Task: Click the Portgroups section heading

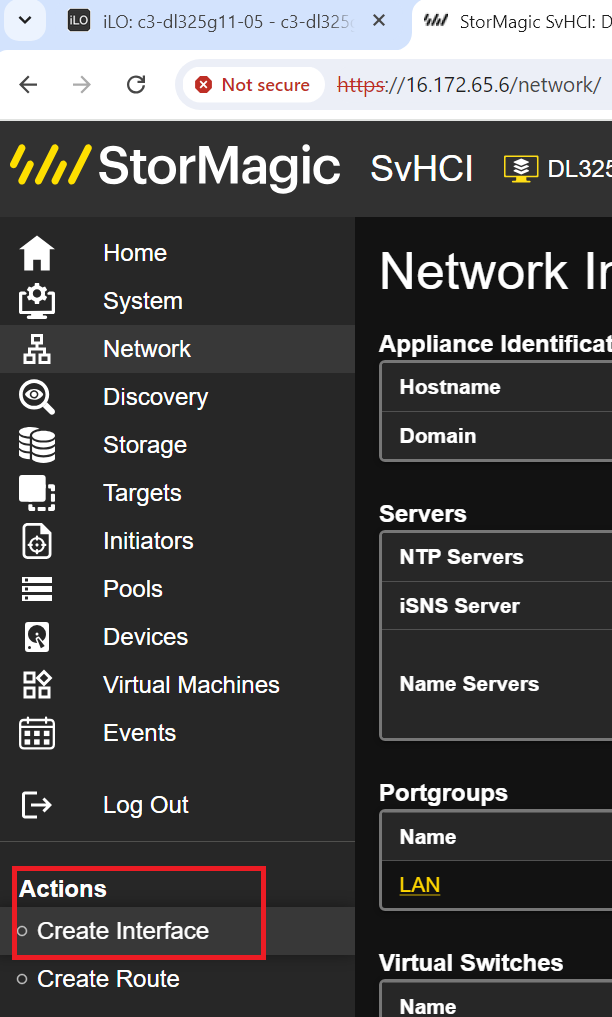Action: [x=443, y=793]
